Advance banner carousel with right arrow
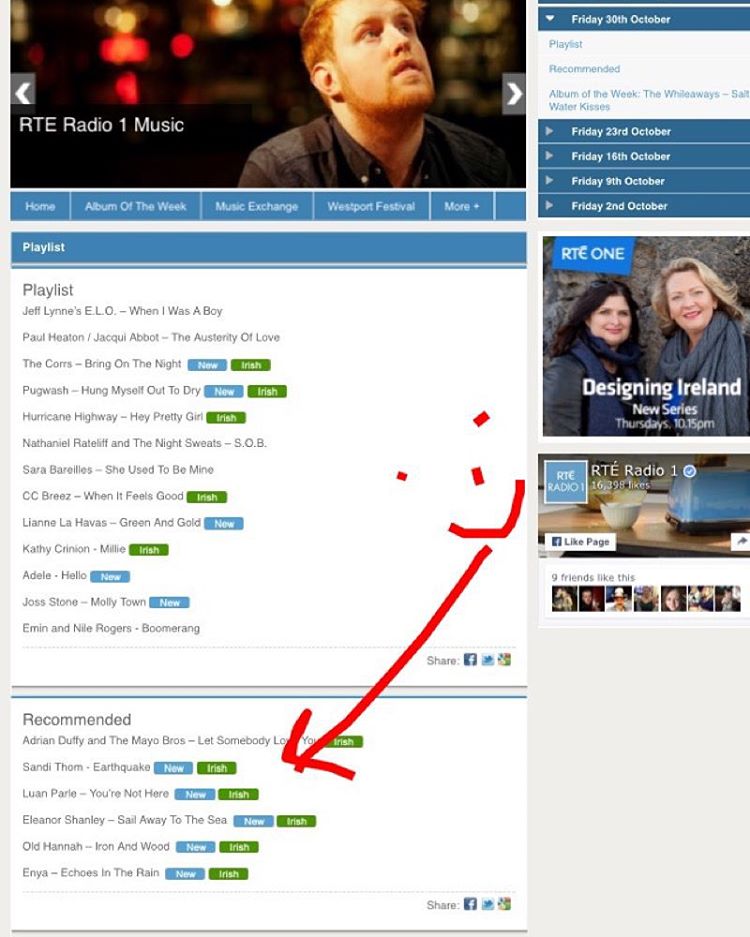 click(514, 93)
